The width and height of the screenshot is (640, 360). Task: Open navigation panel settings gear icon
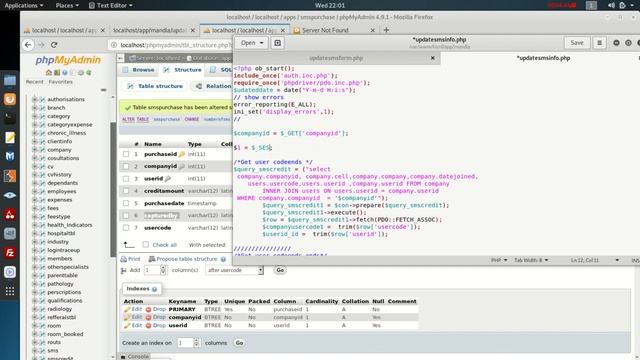(x=81, y=73)
